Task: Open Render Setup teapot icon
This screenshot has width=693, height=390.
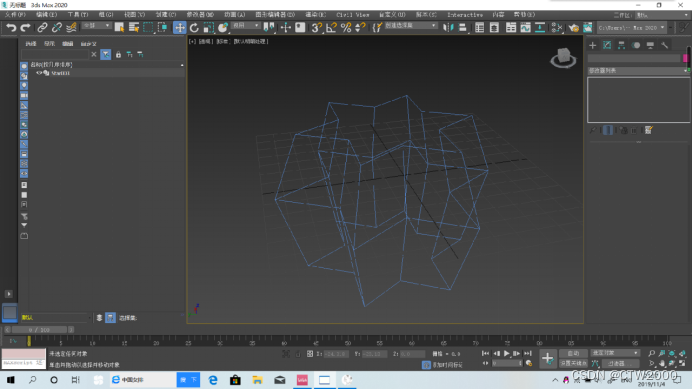Action: click(x=573, y=28)
